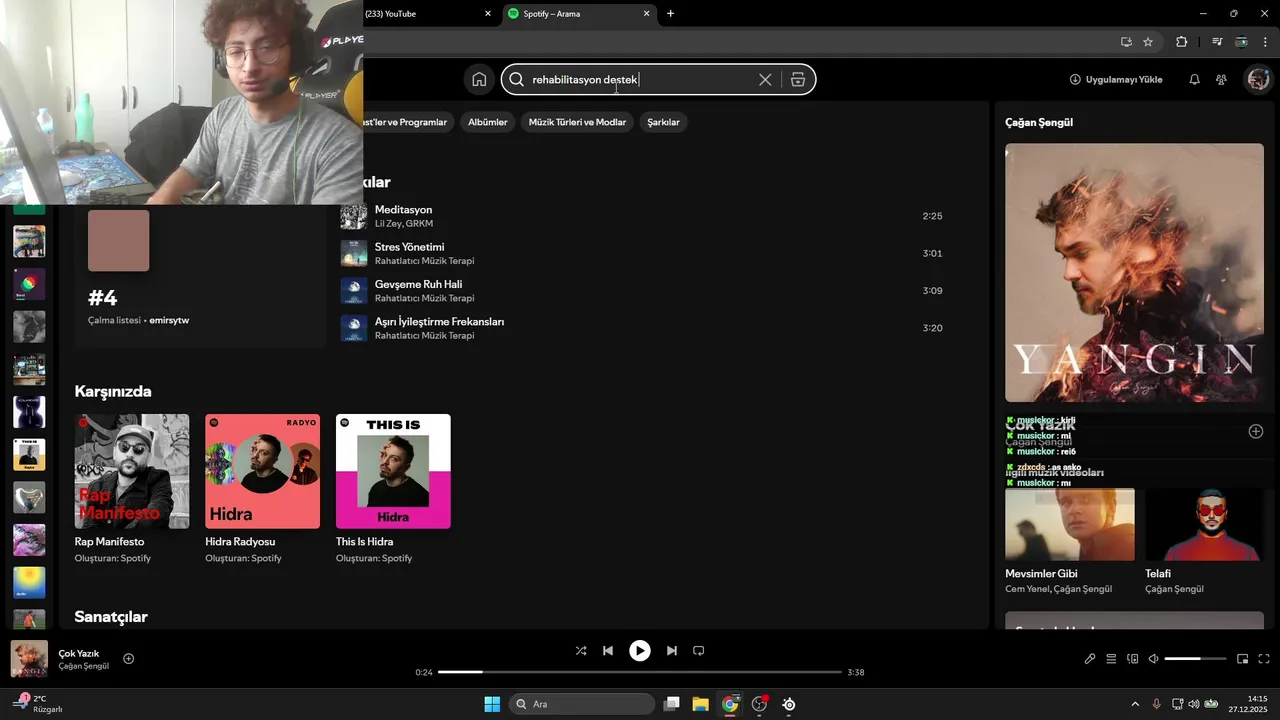Open the #4 playlist top result

coord(200,275)
